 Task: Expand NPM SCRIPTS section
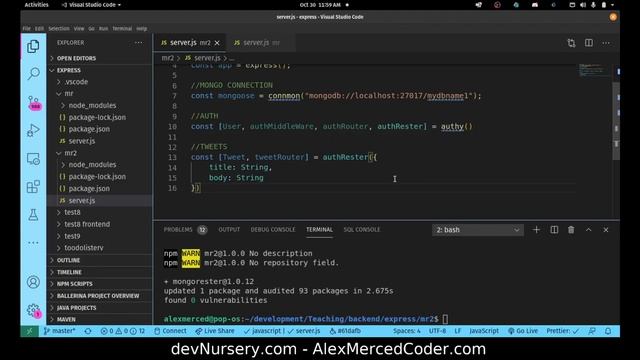pos(100,284)
